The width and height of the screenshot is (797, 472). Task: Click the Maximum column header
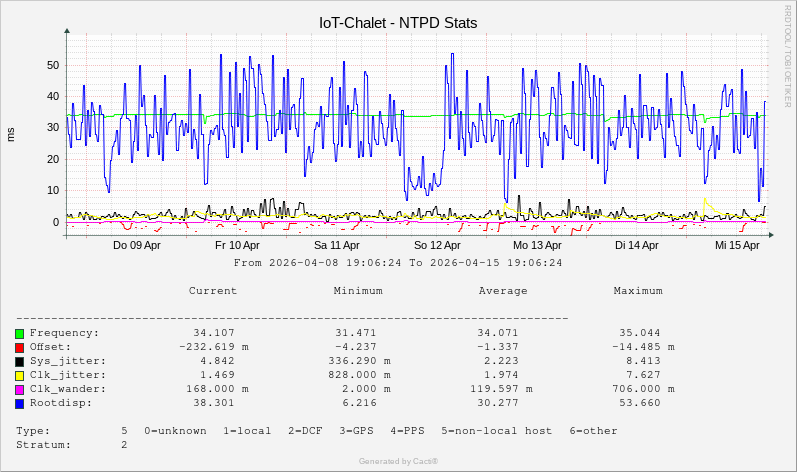point(638,291)
